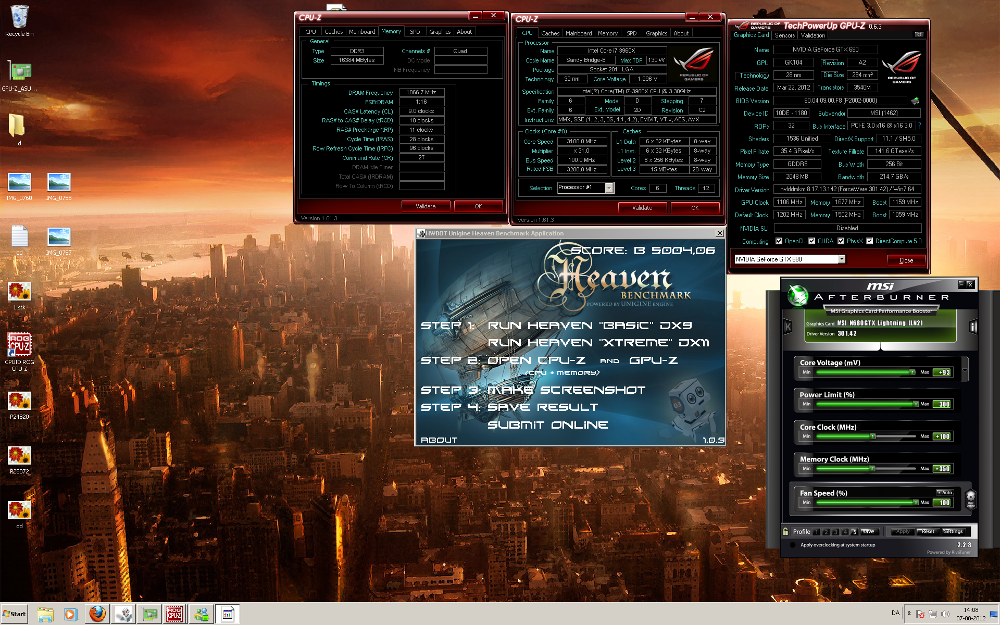Click the Power Limit value field showing 300
The image size is (1000, 625).
pos(942,404)
